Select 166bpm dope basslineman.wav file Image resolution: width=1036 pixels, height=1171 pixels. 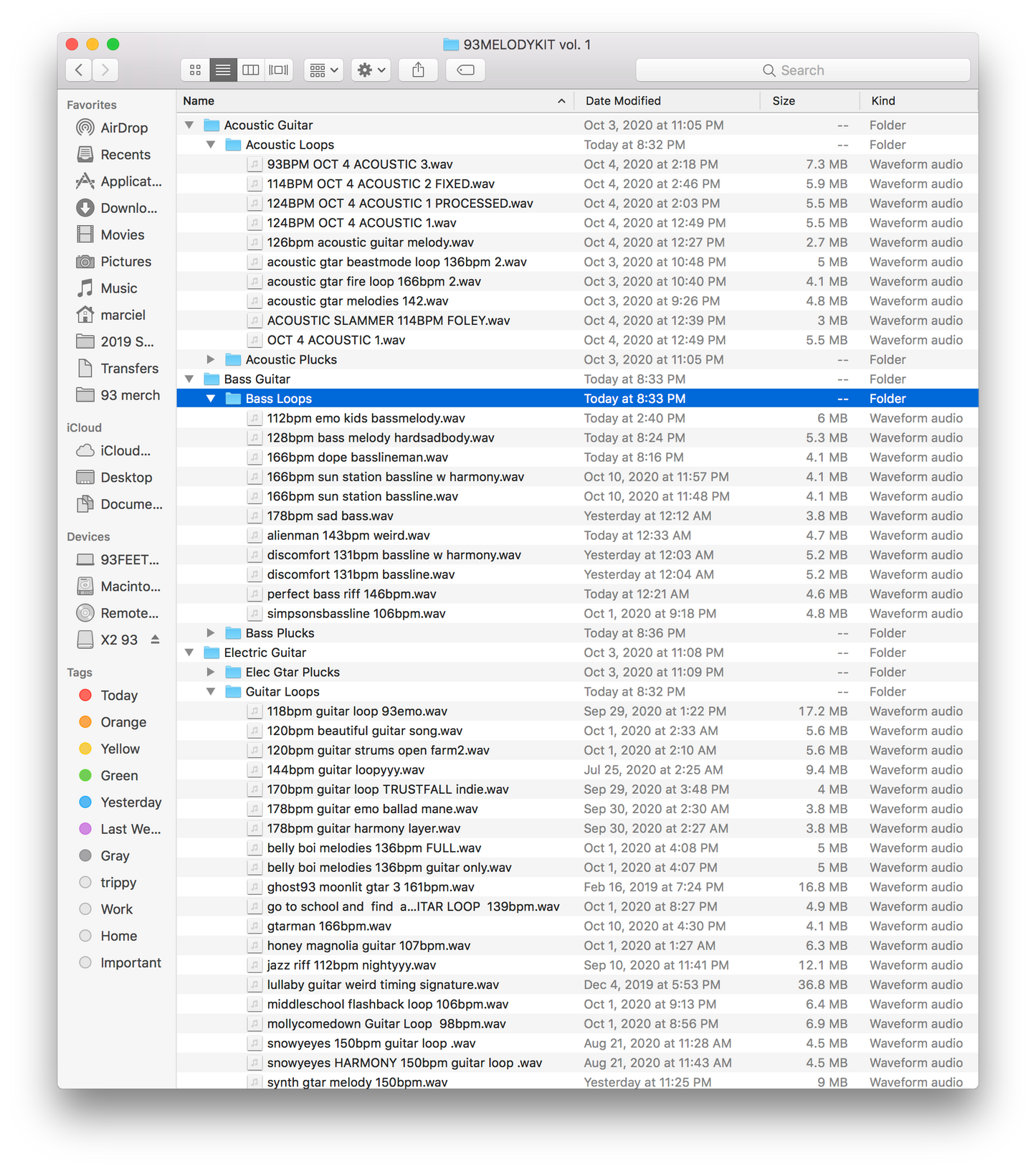[x=357, y=458]
